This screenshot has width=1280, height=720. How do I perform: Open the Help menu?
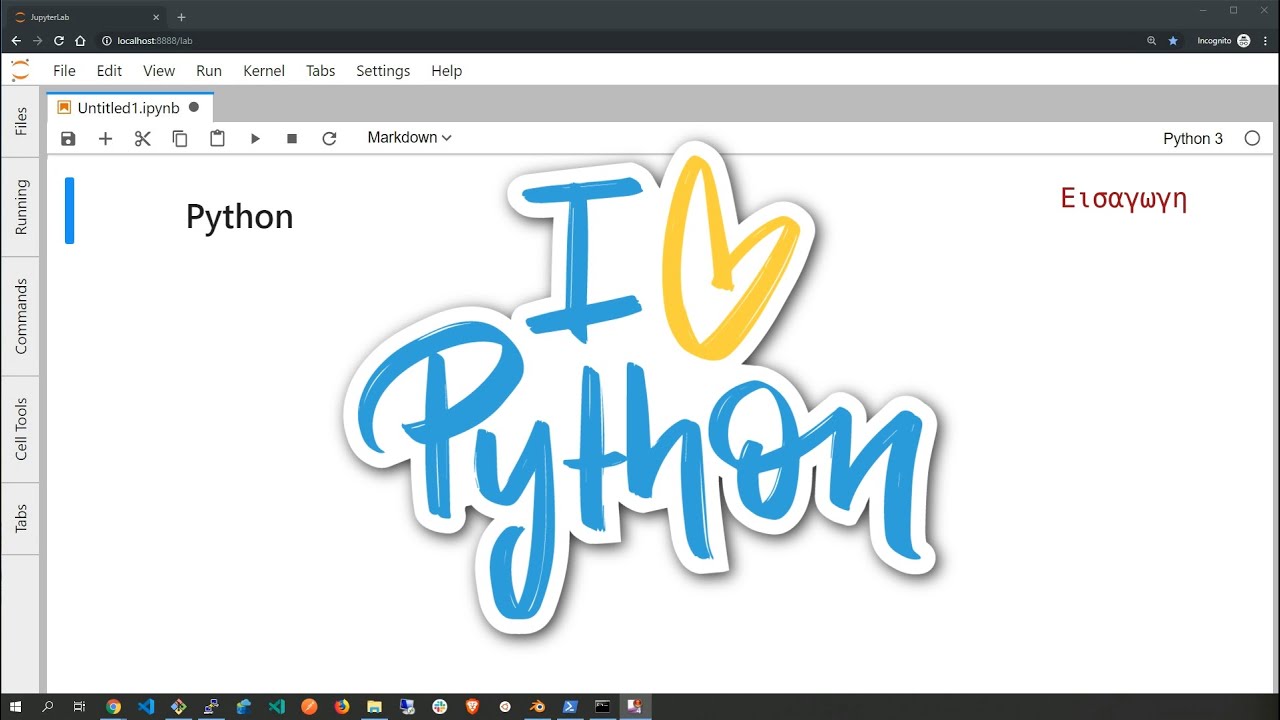click(x=446, y=71)
